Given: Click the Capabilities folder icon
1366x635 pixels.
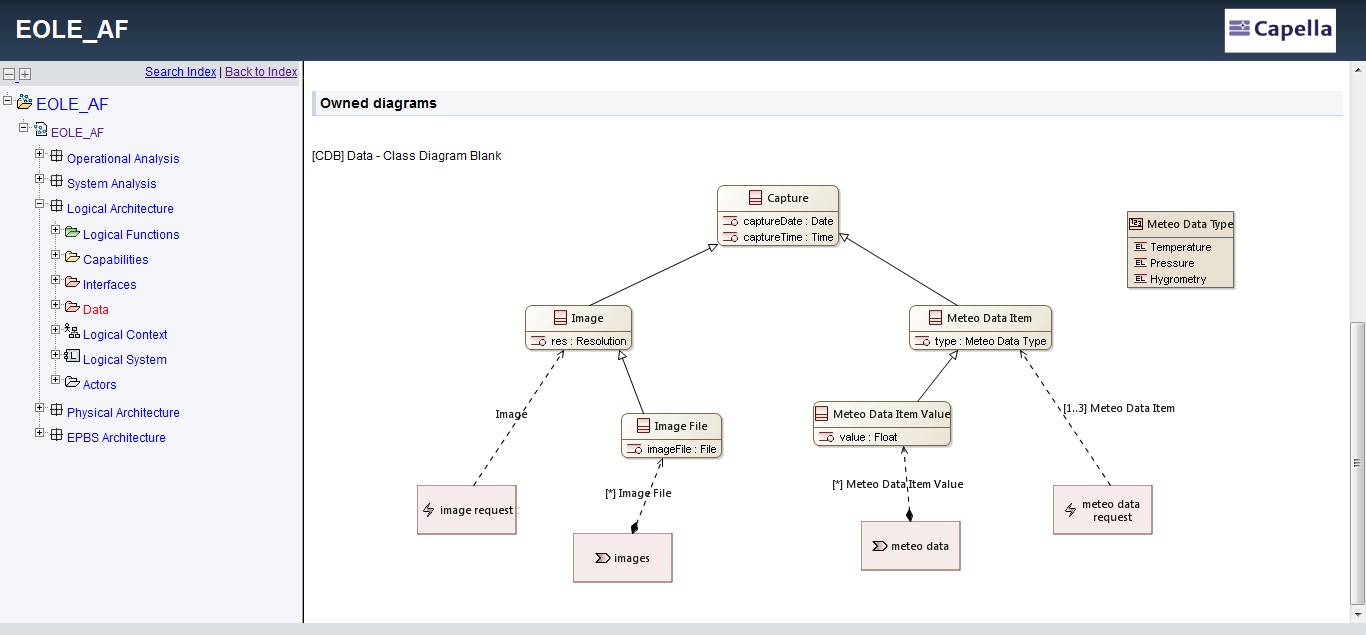Looking at the screenshot, I should 72,257.
